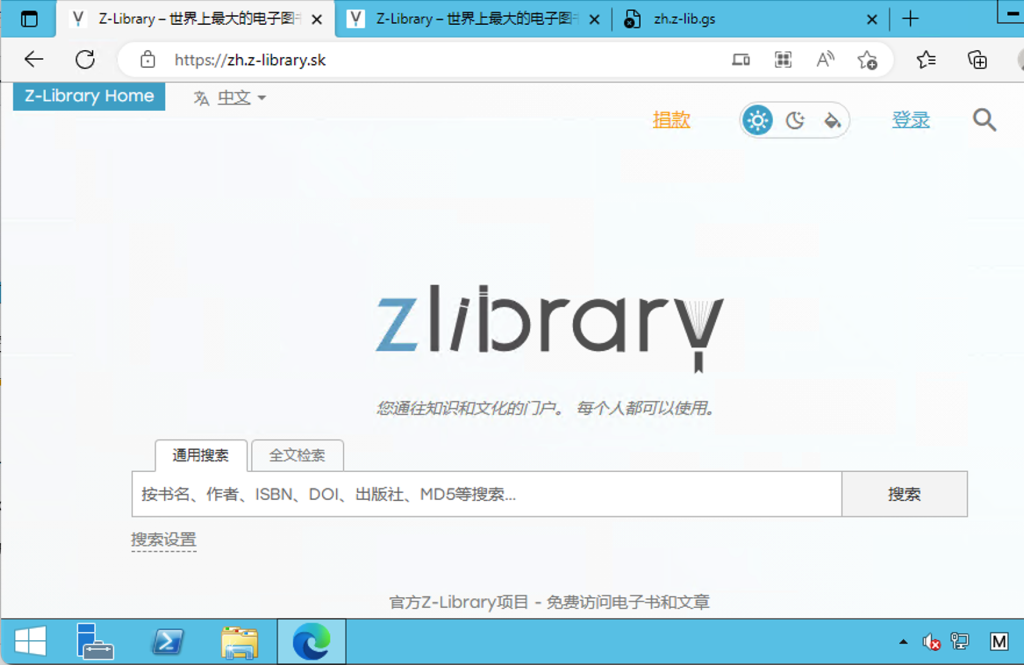1024x665 pixels.
Task: Open the Collections icon
Action: click(x=978, y=60)
